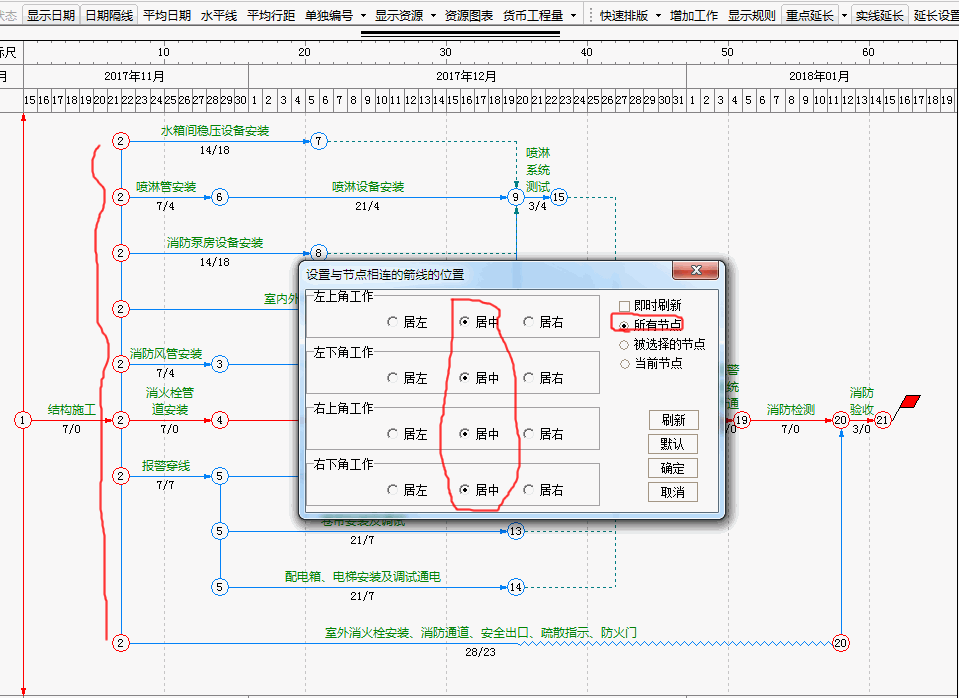Viewport: 959px width, 698px height.
Task: Select label 配电箱、电梯安装及调试通电
Action: click(x=363, y=576)
